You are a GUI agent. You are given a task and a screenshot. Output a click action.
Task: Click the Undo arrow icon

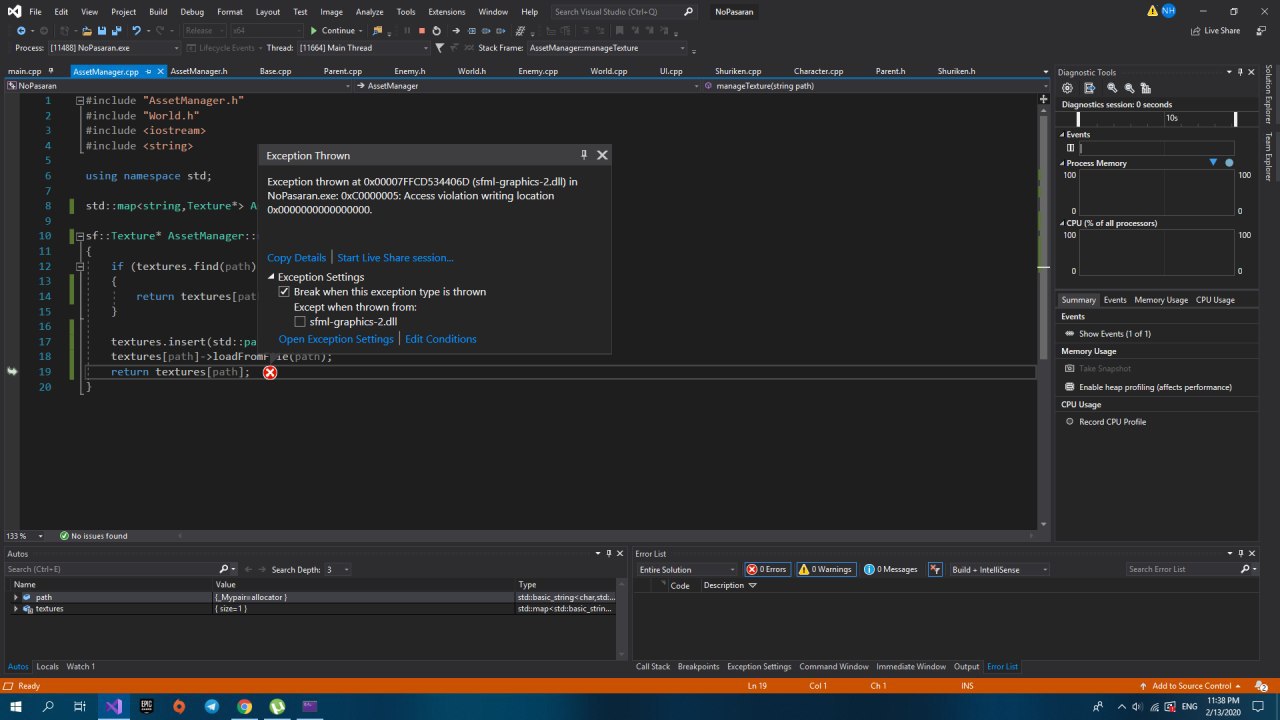[137, 30]
